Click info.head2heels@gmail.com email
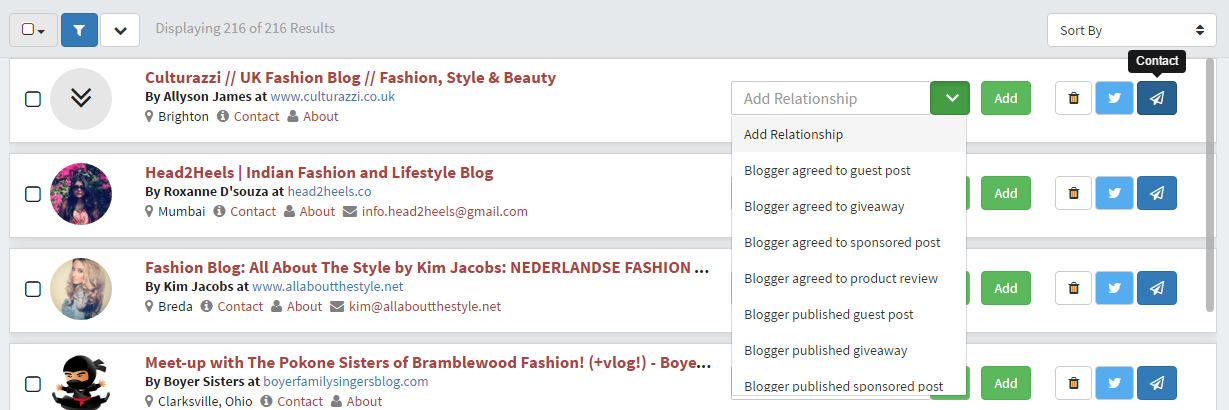Viewport: 1229px width, 410px height. point(445,211)
